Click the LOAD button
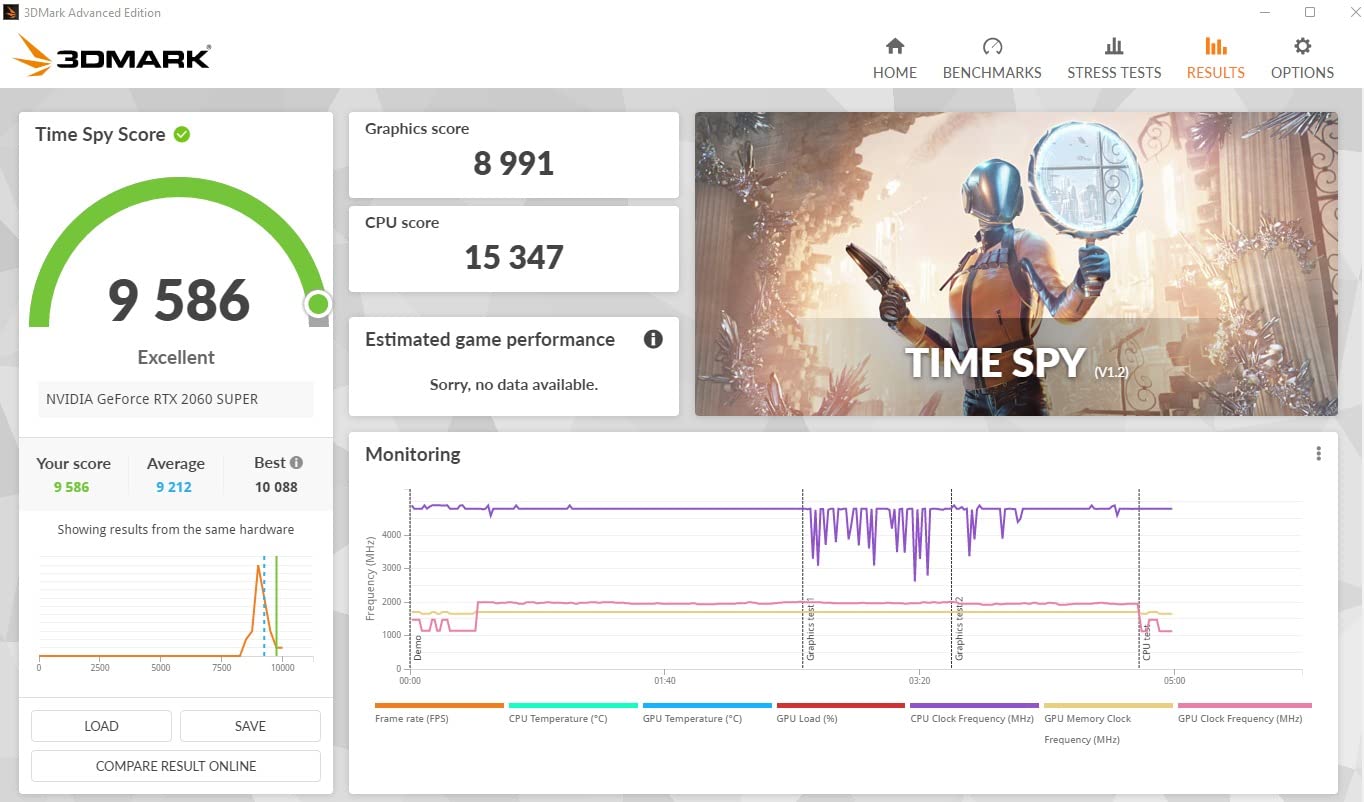The image size is (1364, 802). 101,726
